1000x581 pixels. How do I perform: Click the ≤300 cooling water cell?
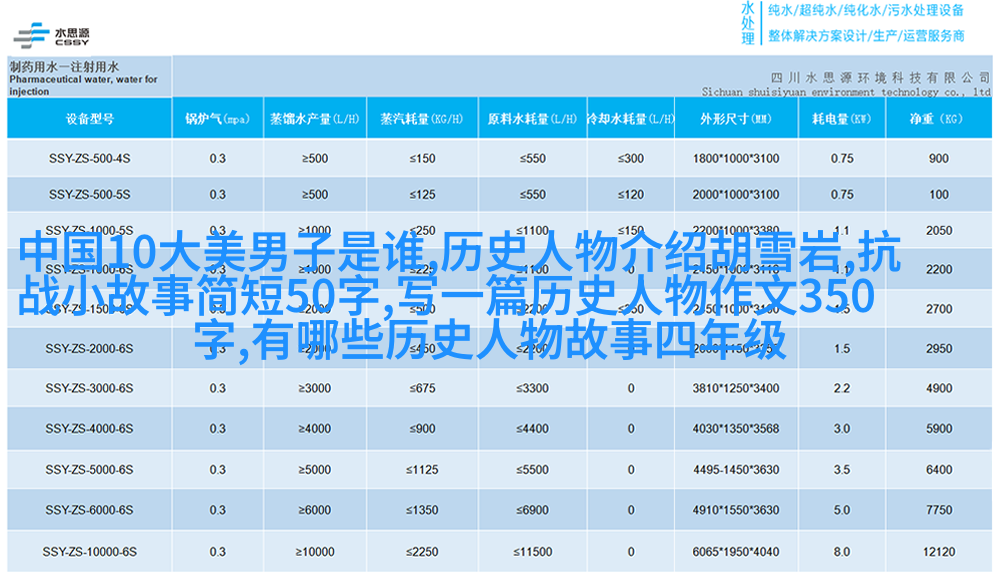630,158
